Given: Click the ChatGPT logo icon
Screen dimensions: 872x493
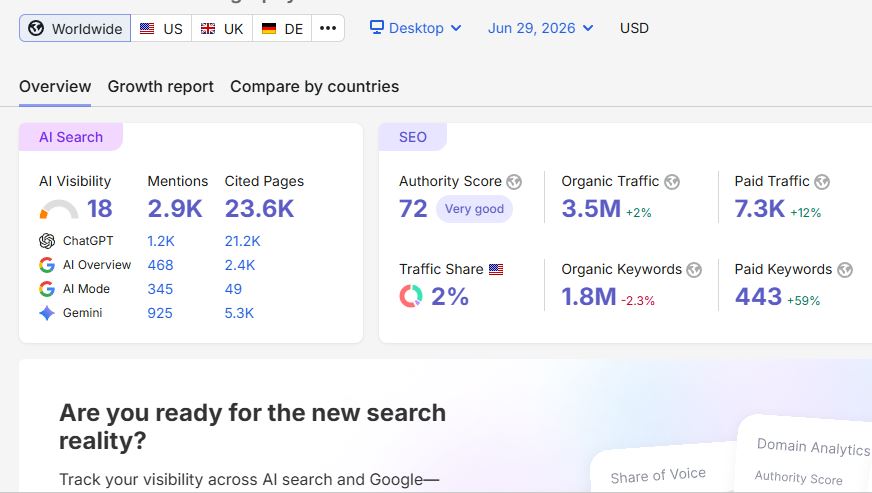Looking at the screenshot, I should 47,241.
